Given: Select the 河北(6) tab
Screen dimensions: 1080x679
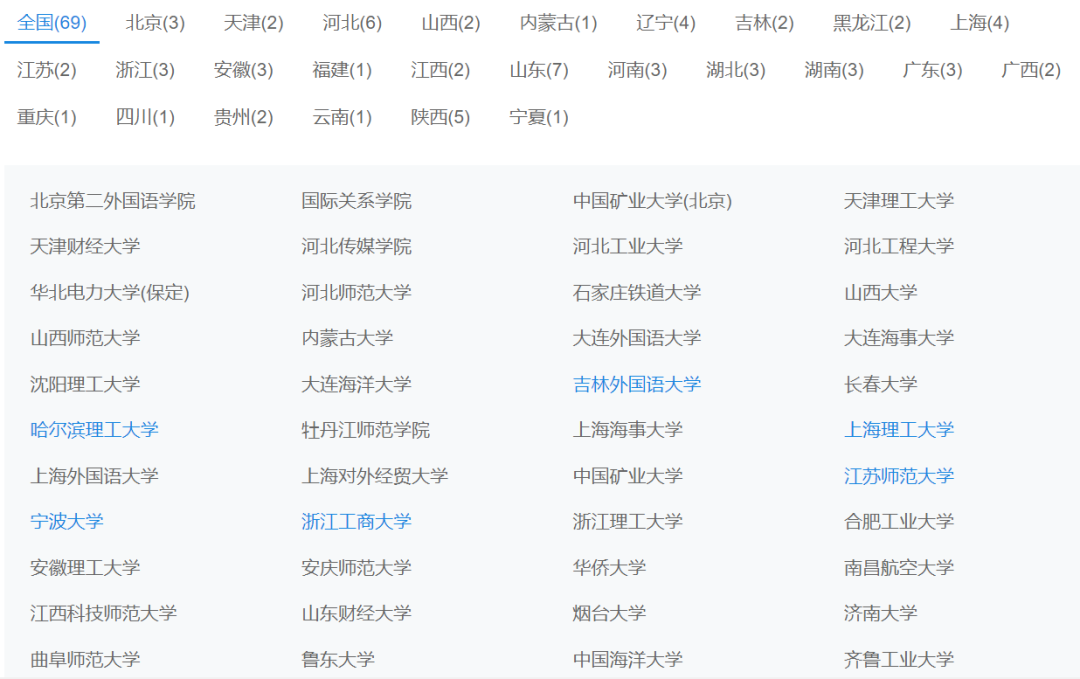Looking at the screenshot, I should pyautogui.click(x=352, y=23).
